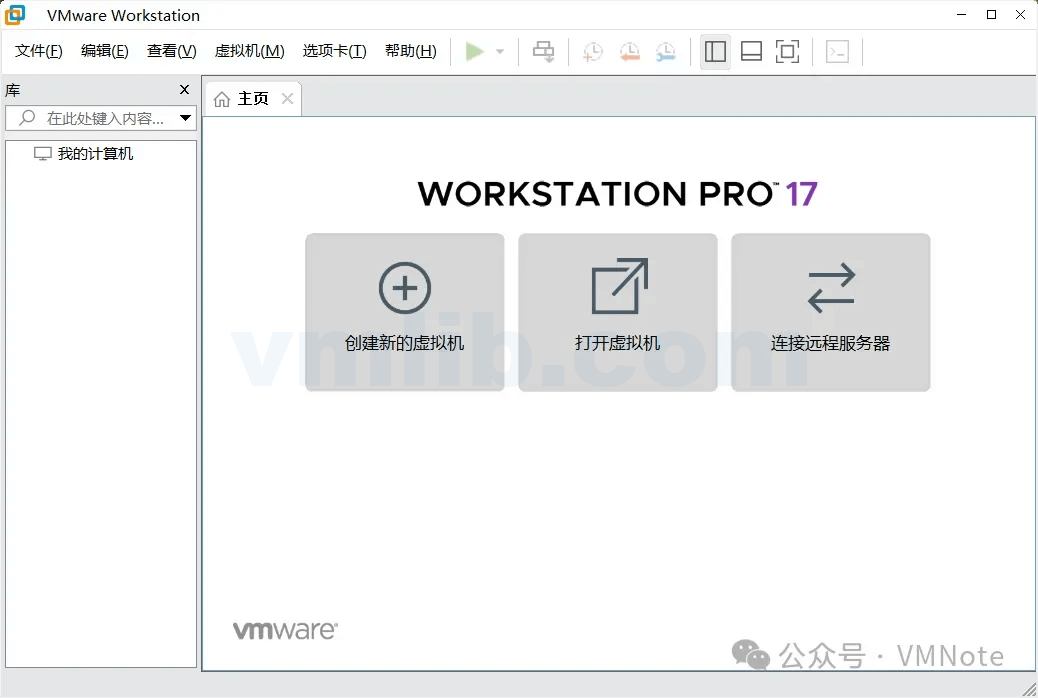Click the Home tab house icon

click(x=221, y=98)
